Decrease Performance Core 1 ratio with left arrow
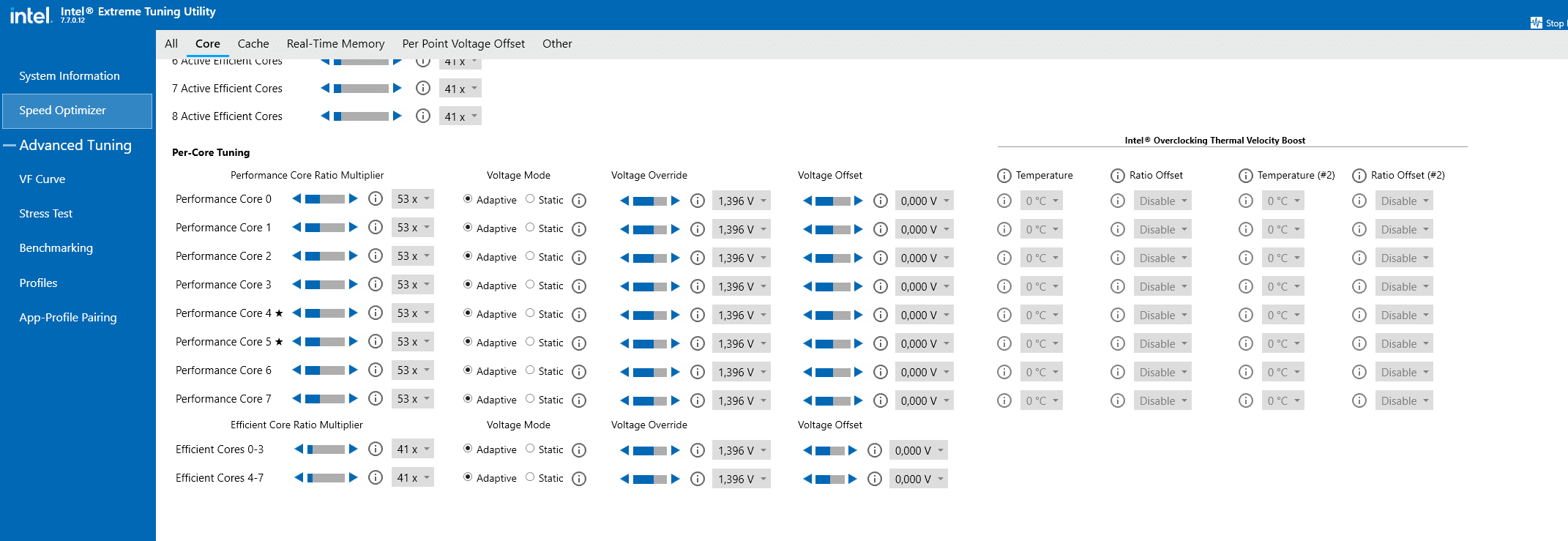Viewport: 1568px width, 541px height. pos(296,227)
